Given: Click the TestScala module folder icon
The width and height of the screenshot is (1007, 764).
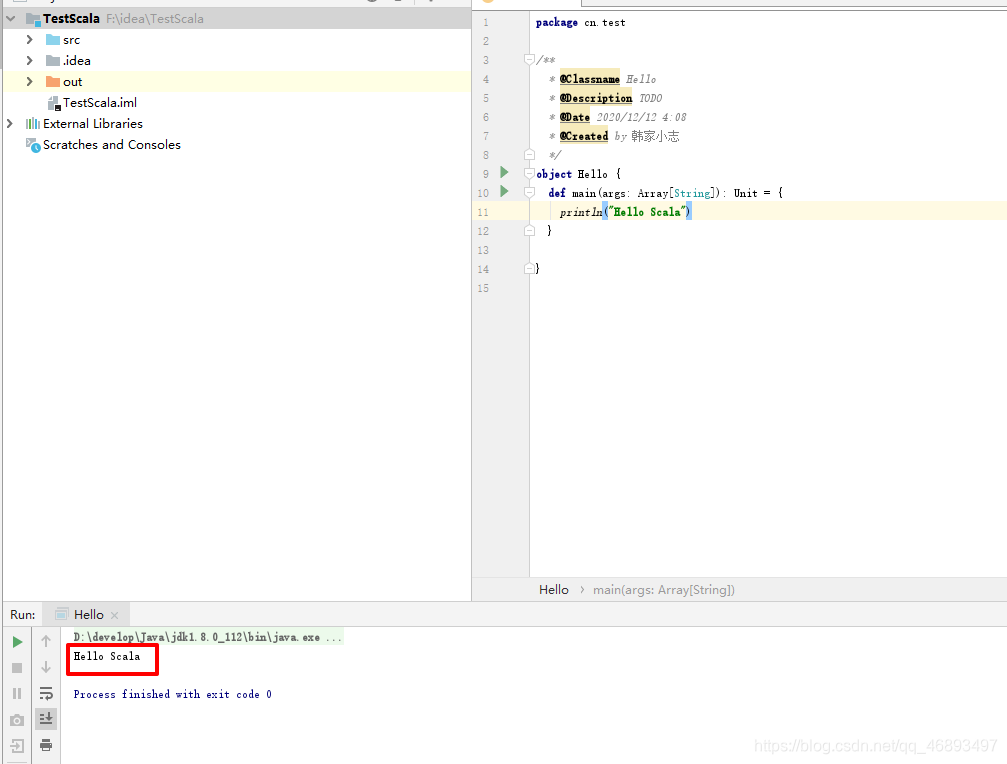Looking at the screenshot, I should (33, 19).
